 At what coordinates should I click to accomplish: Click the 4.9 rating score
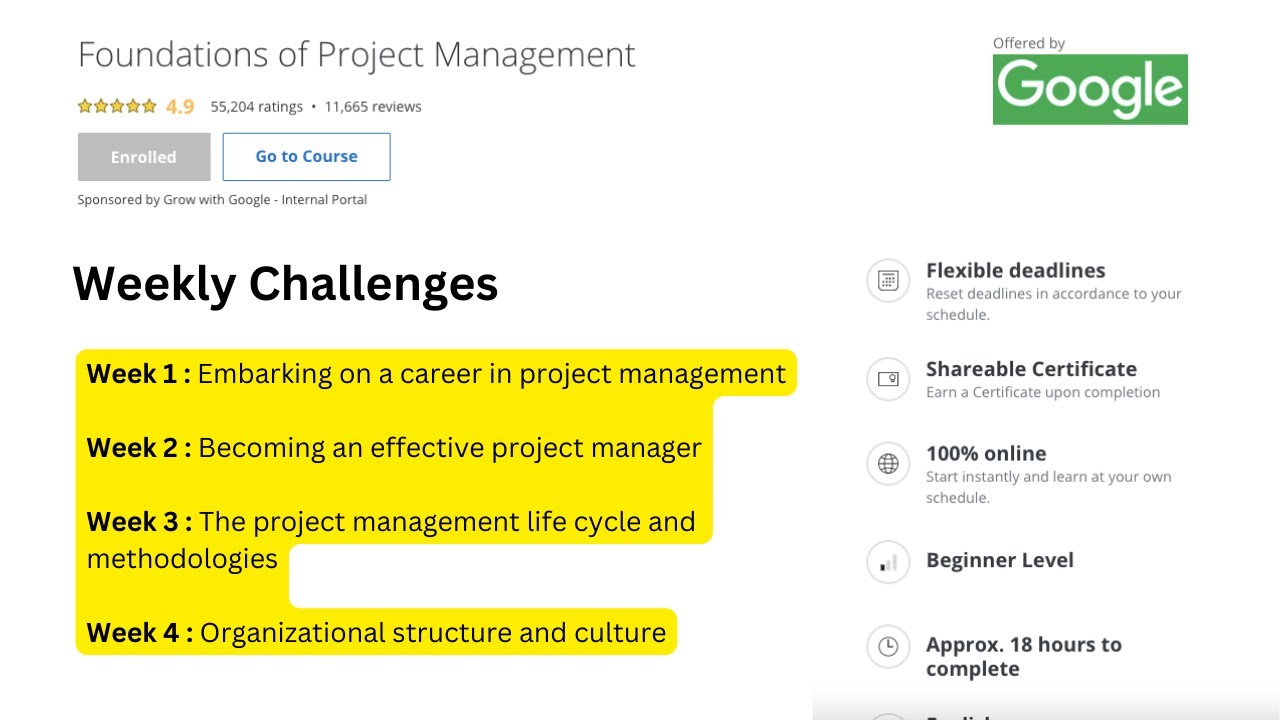[x=180, y=107]
